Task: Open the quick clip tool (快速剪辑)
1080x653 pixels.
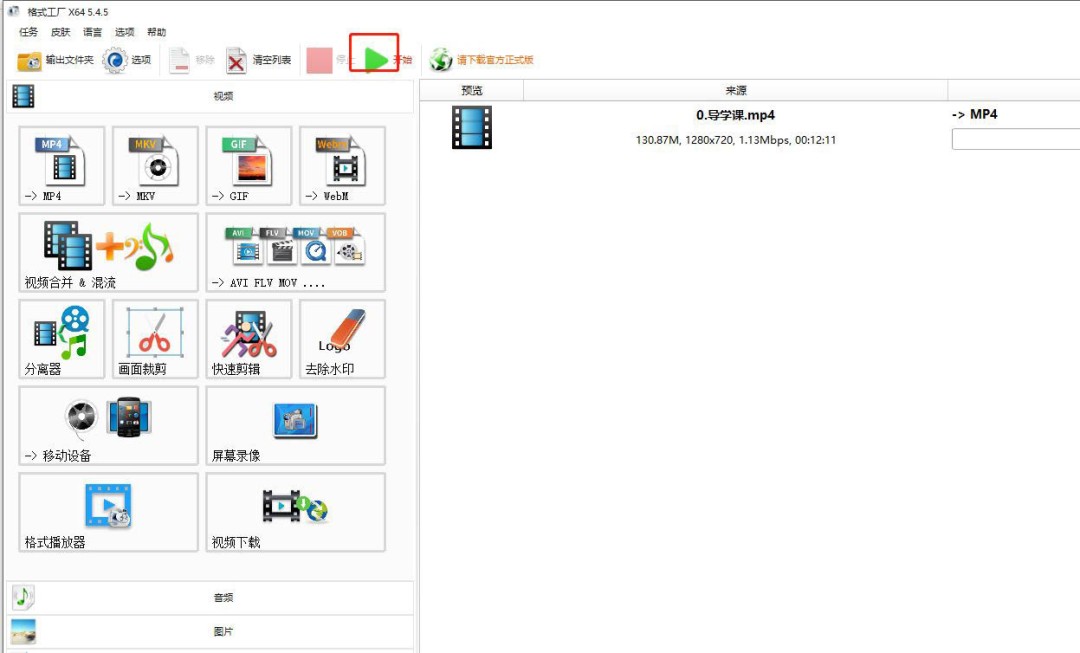Action: [x=249, y=339]
